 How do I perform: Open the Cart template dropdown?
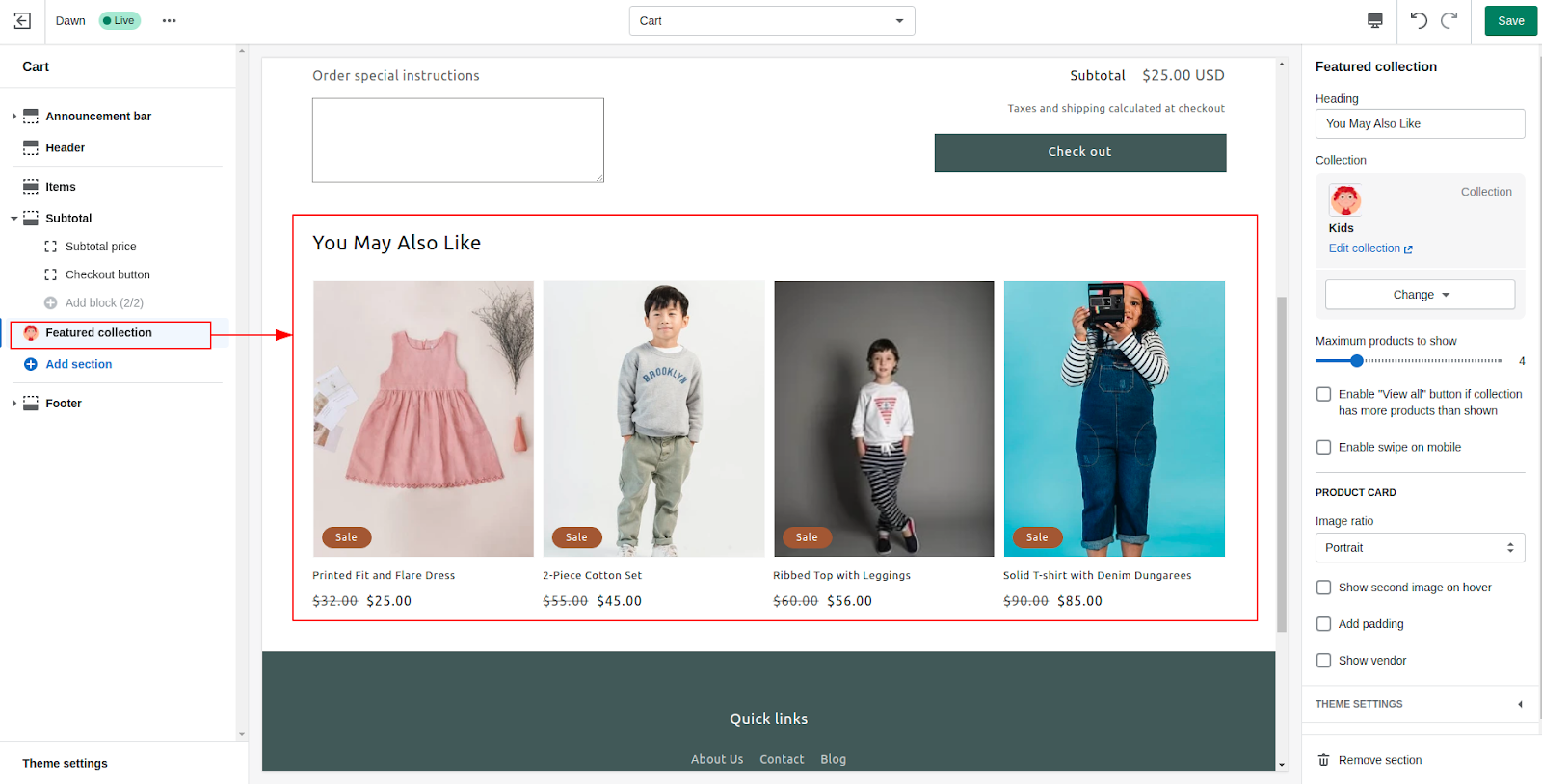771,20
